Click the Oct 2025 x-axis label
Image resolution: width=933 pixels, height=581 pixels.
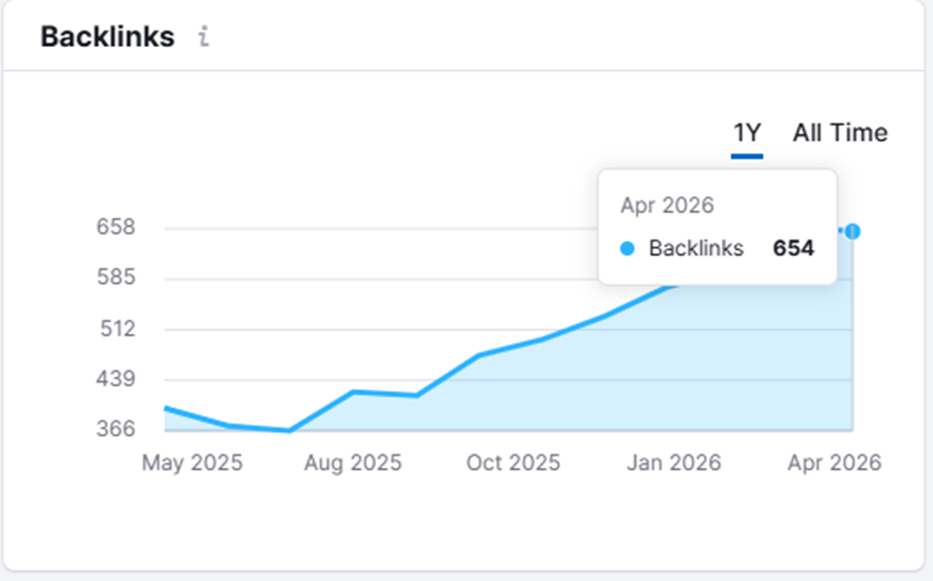(513, 463)
